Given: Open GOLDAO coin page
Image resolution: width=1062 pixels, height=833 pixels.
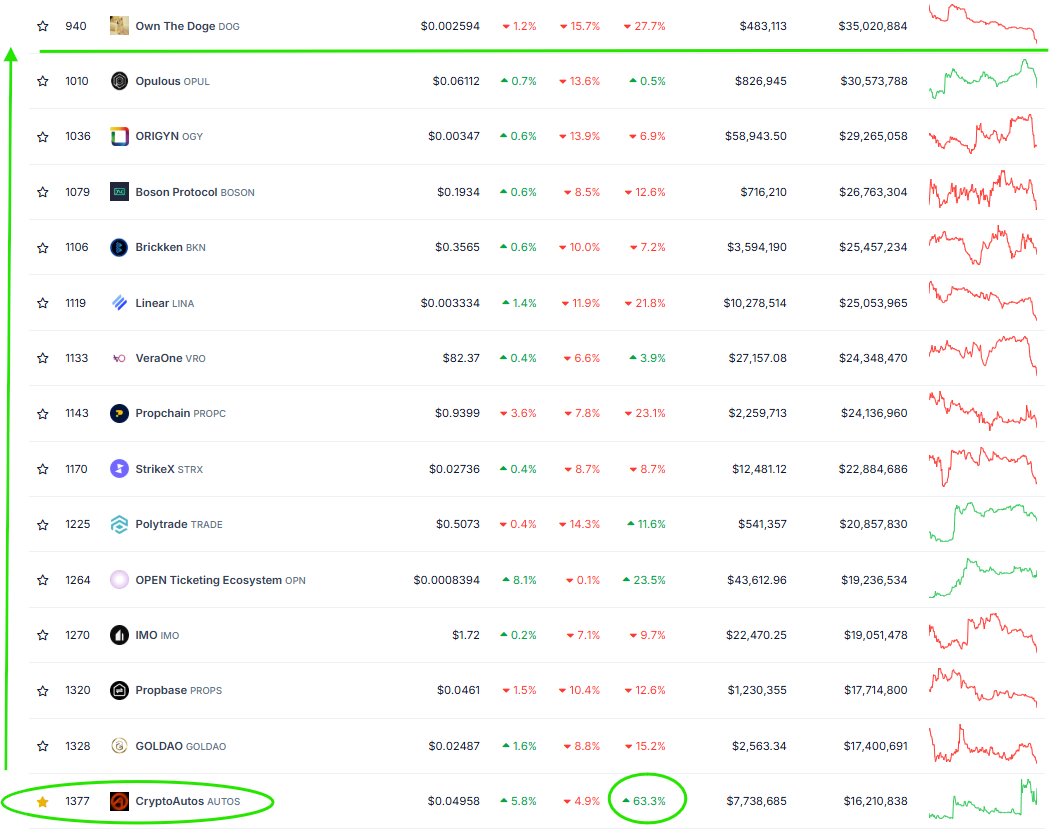Looking at the screenshot, I should pyautogui.click(x=181, y=746).
